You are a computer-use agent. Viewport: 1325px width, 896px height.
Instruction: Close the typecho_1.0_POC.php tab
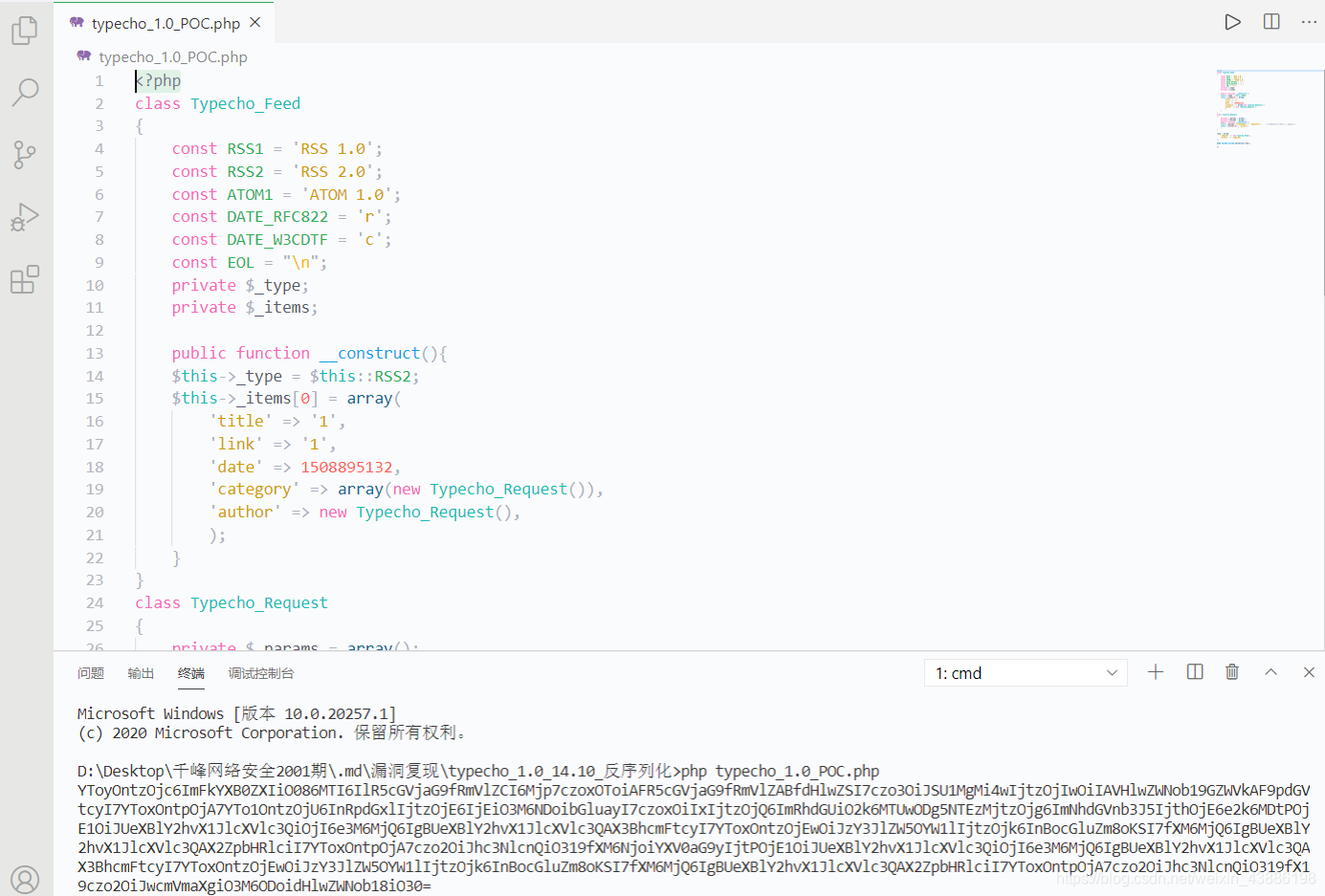pyautogui.click(x=254, y=22)
